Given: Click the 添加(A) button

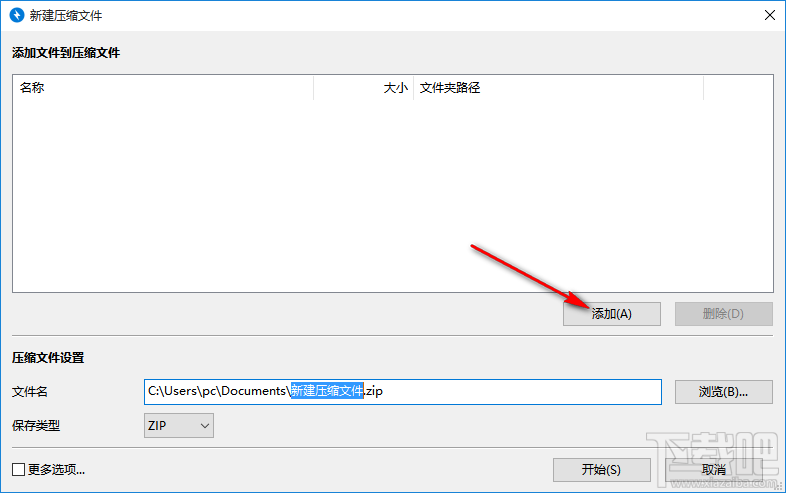Looking at the screenshot, I should [x=612, y=314].
